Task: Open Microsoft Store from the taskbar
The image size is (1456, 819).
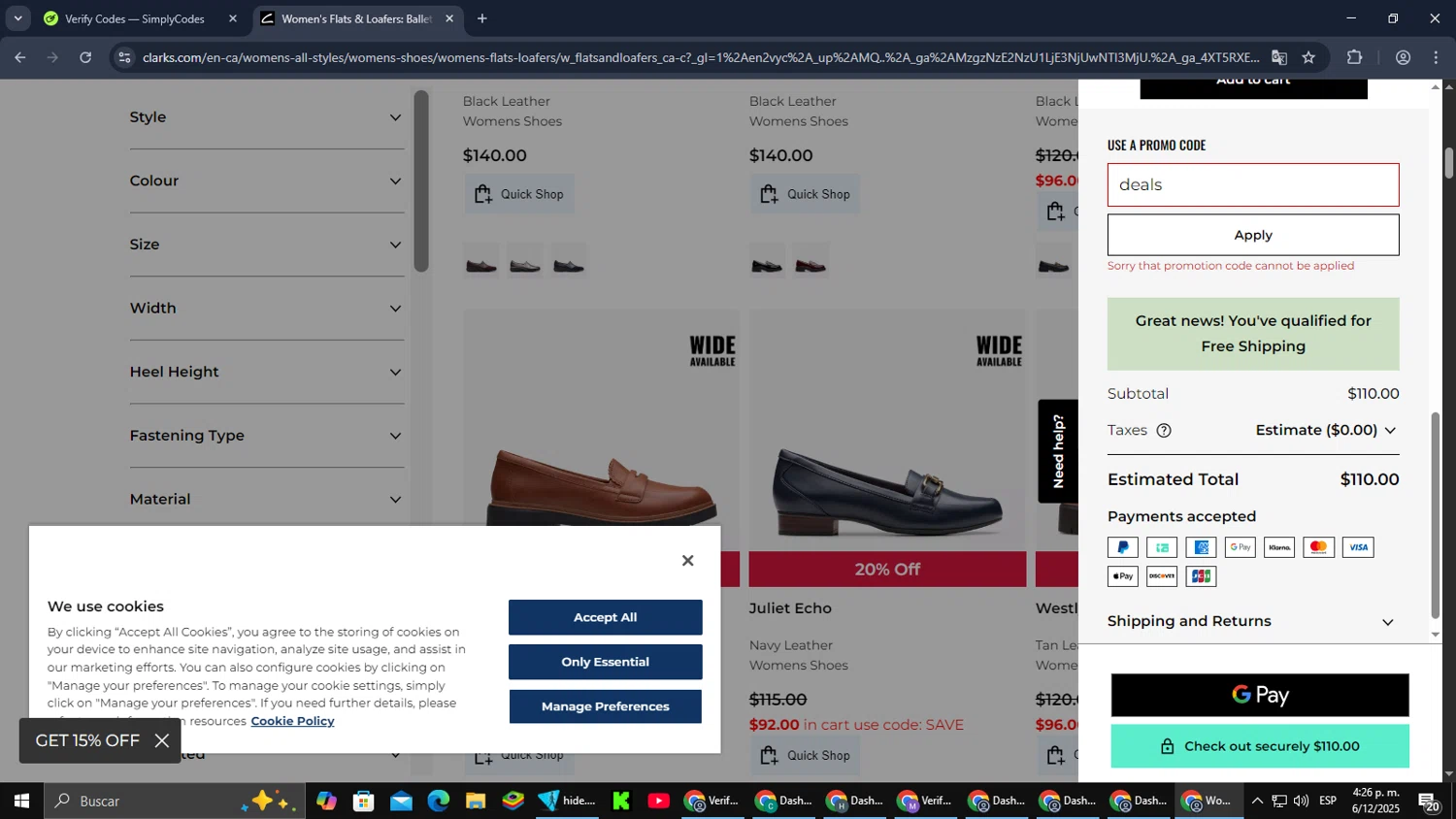Action: pyautogui.click(x=364, y=801)
